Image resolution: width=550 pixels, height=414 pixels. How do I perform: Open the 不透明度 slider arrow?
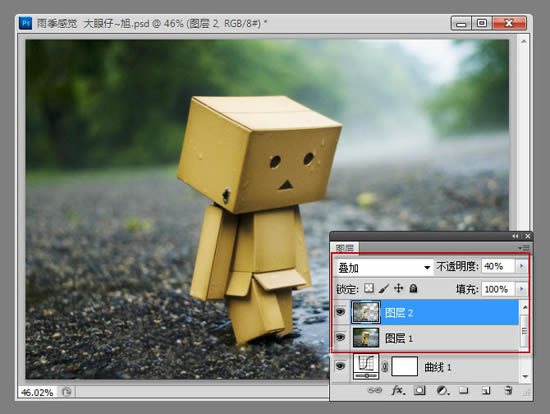[522, 267]
